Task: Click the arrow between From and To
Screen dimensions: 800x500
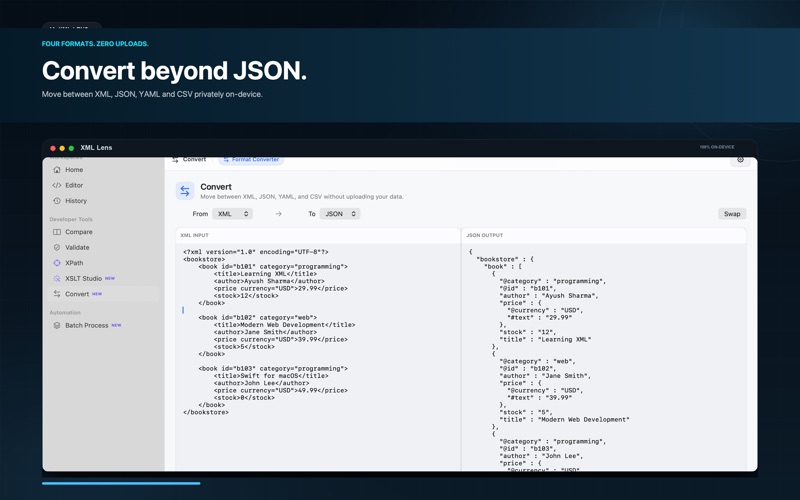Action: (x=279, y=214)
